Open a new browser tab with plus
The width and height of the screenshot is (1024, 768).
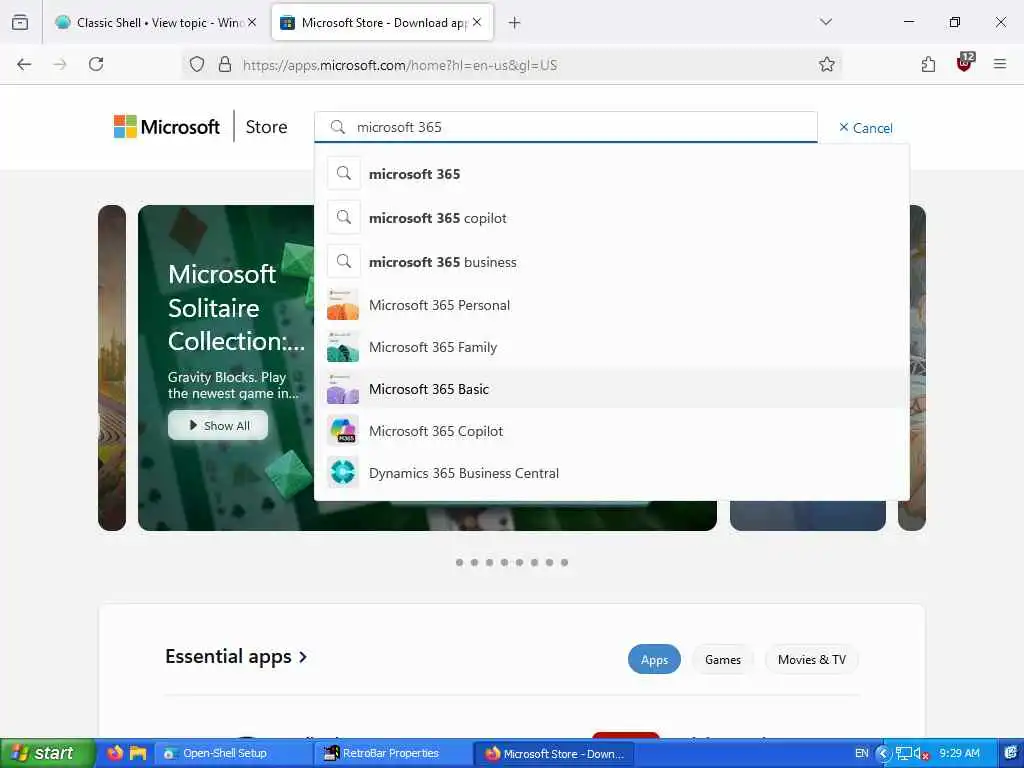click(515, 23)
